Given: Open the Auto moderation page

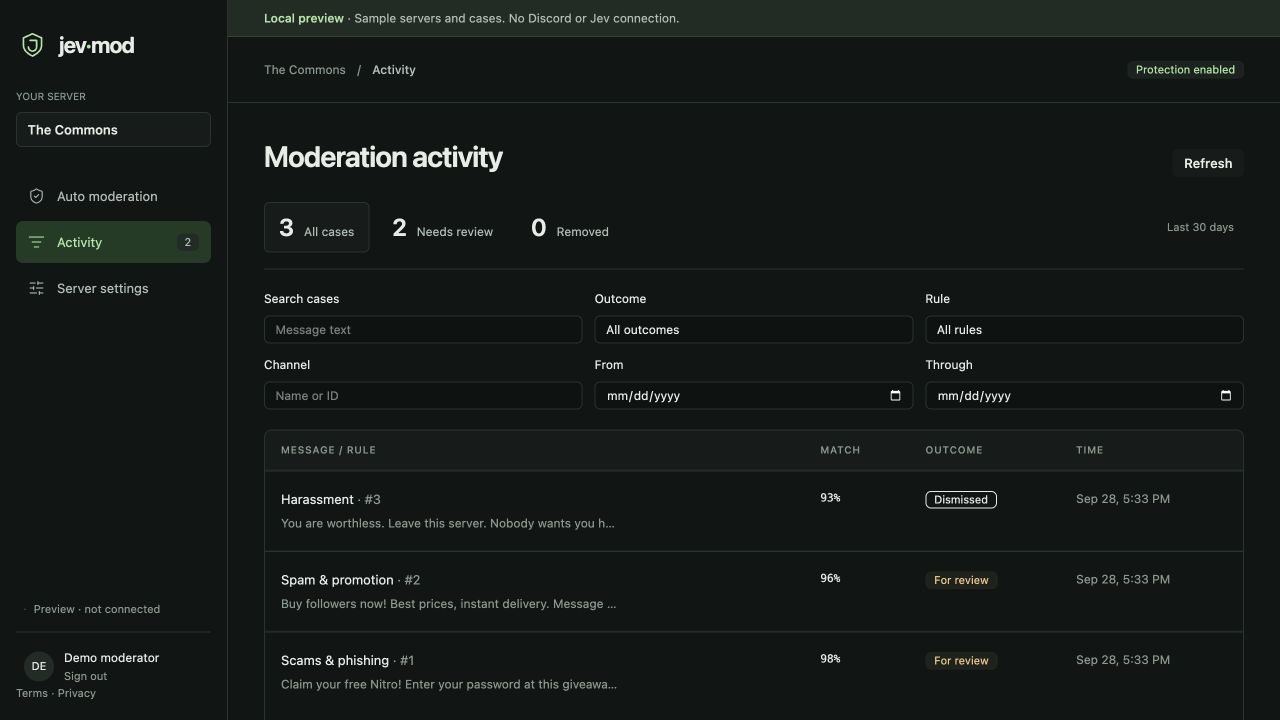Looking at the screenshot, I should [113, 196].
